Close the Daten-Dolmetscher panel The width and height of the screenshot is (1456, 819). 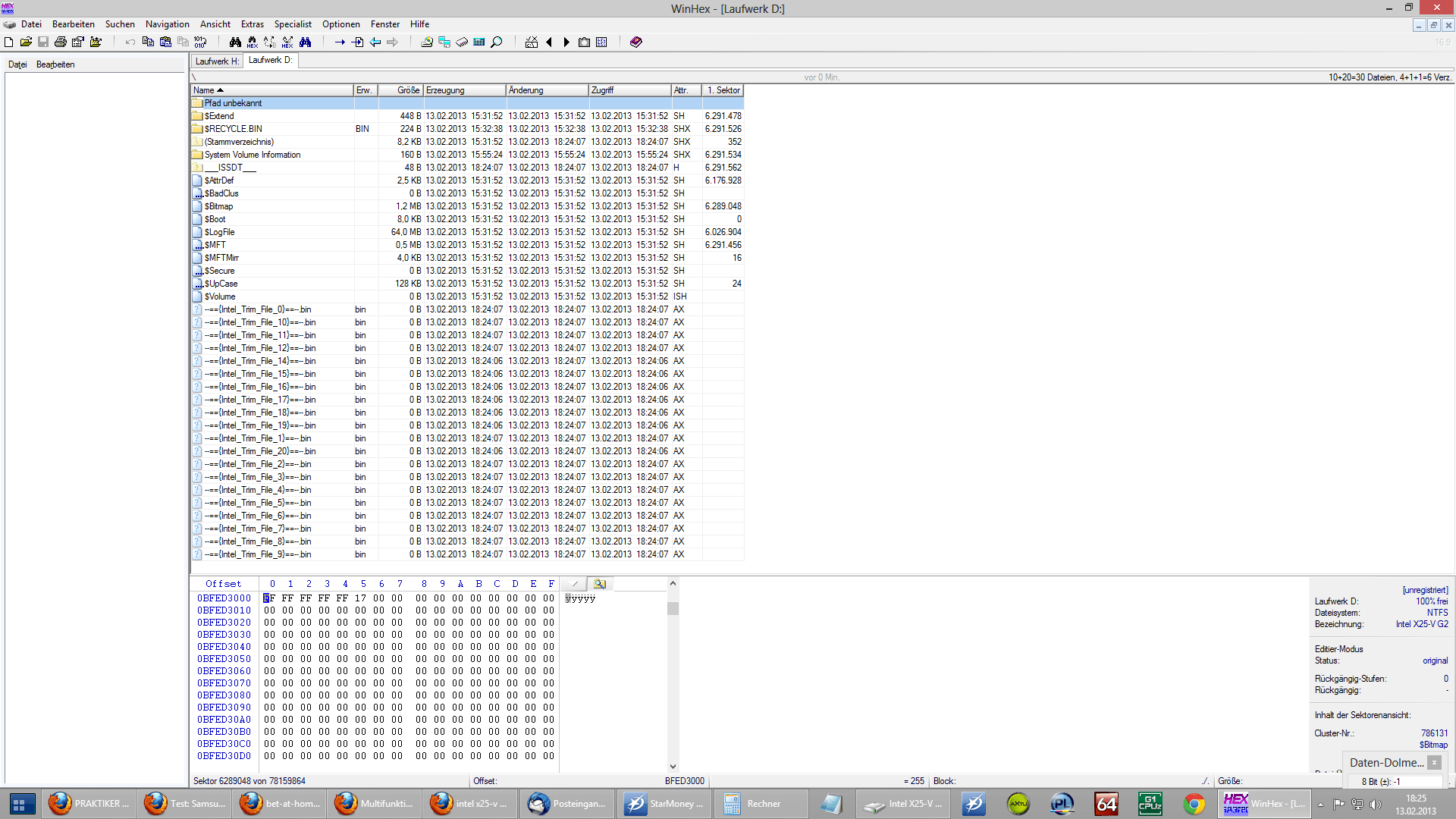click(1434, 762)
